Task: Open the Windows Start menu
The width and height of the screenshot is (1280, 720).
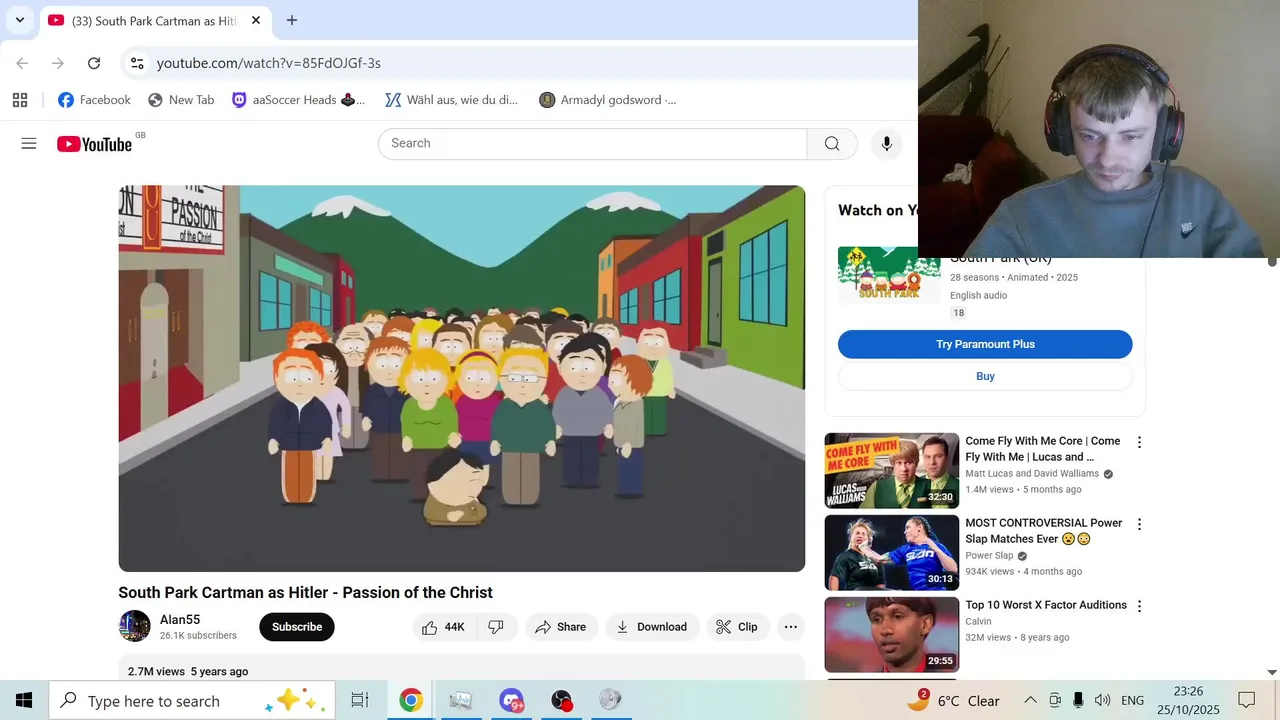Action: (24, 700)
